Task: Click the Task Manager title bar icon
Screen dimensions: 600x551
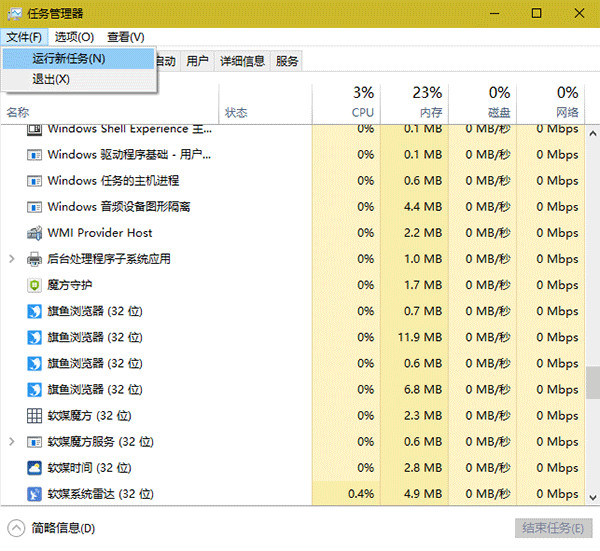Action: click(x=13, y=14)
